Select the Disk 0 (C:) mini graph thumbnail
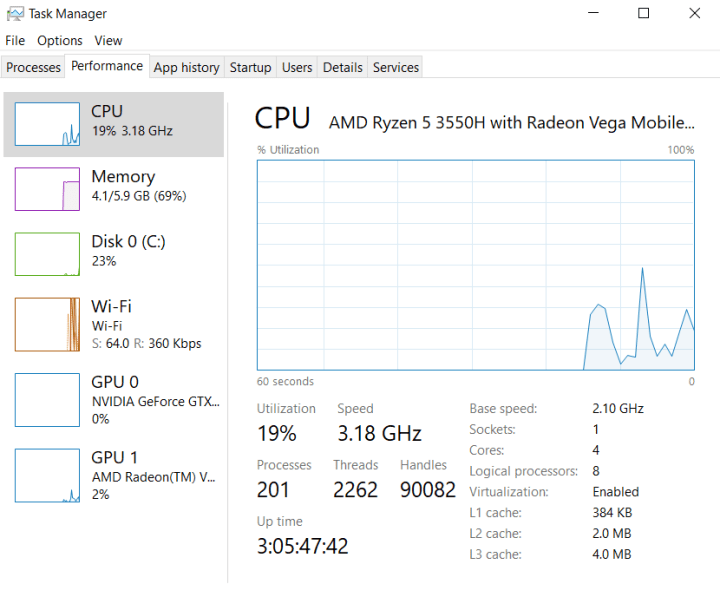720x597 pixels. [47, 254]
